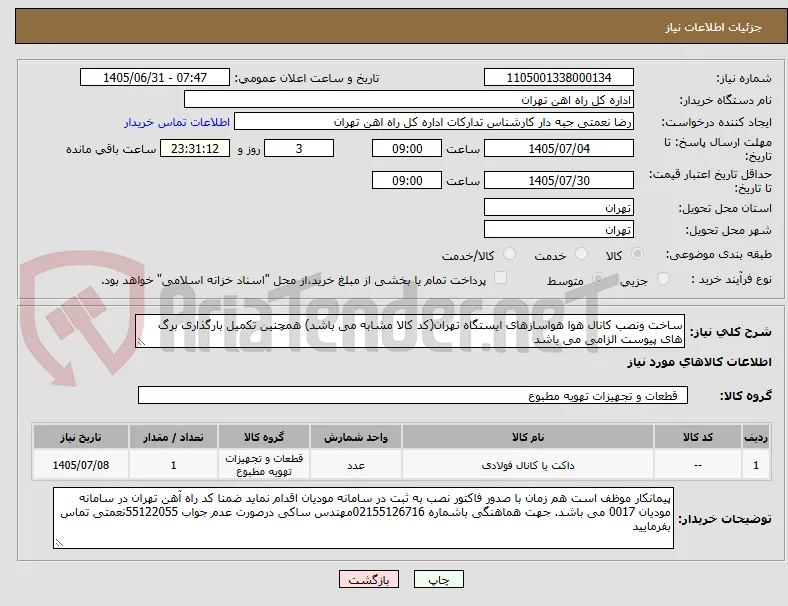Click the جزئیات اطلاعات نیاز page title
This screenshot has width=788, height=606.
(714, 27)
